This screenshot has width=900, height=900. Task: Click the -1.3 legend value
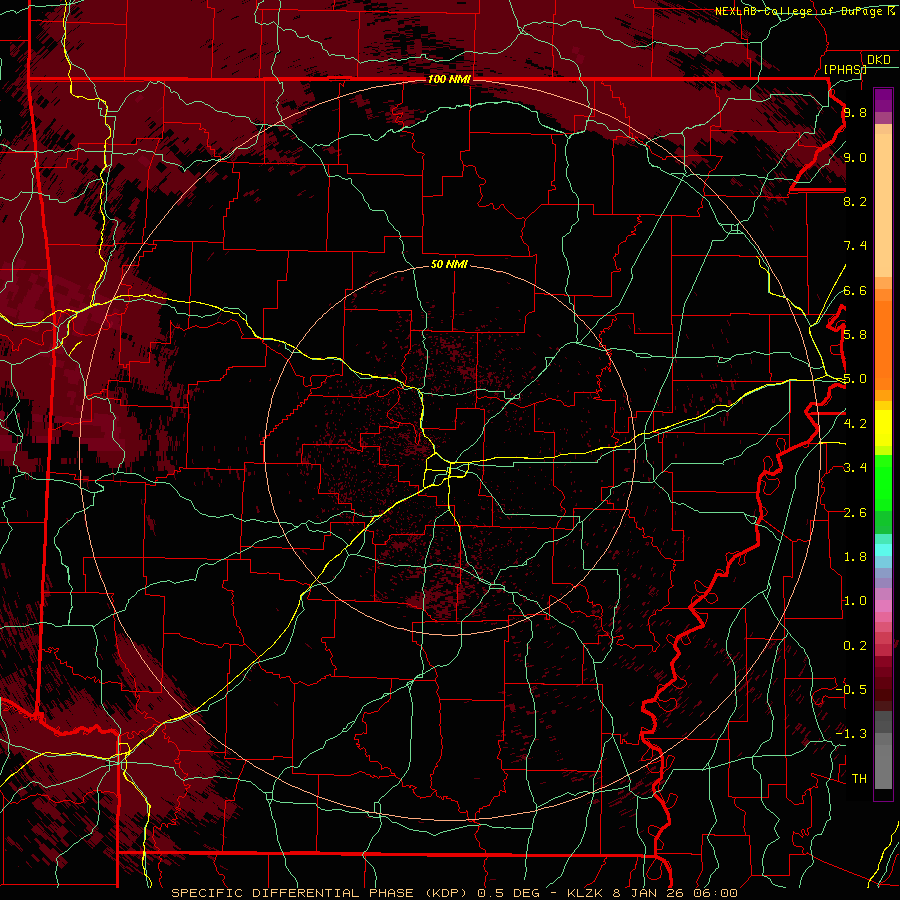click(x=851, y=734)
